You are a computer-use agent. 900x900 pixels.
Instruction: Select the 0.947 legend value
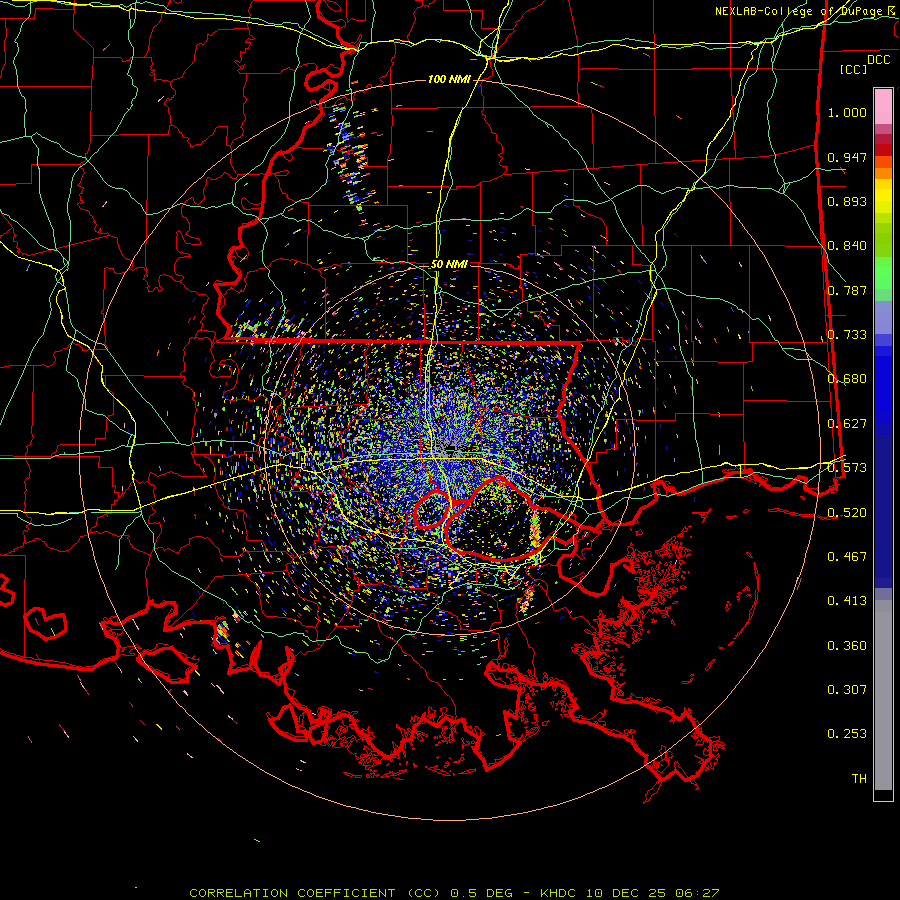point(847,157)
